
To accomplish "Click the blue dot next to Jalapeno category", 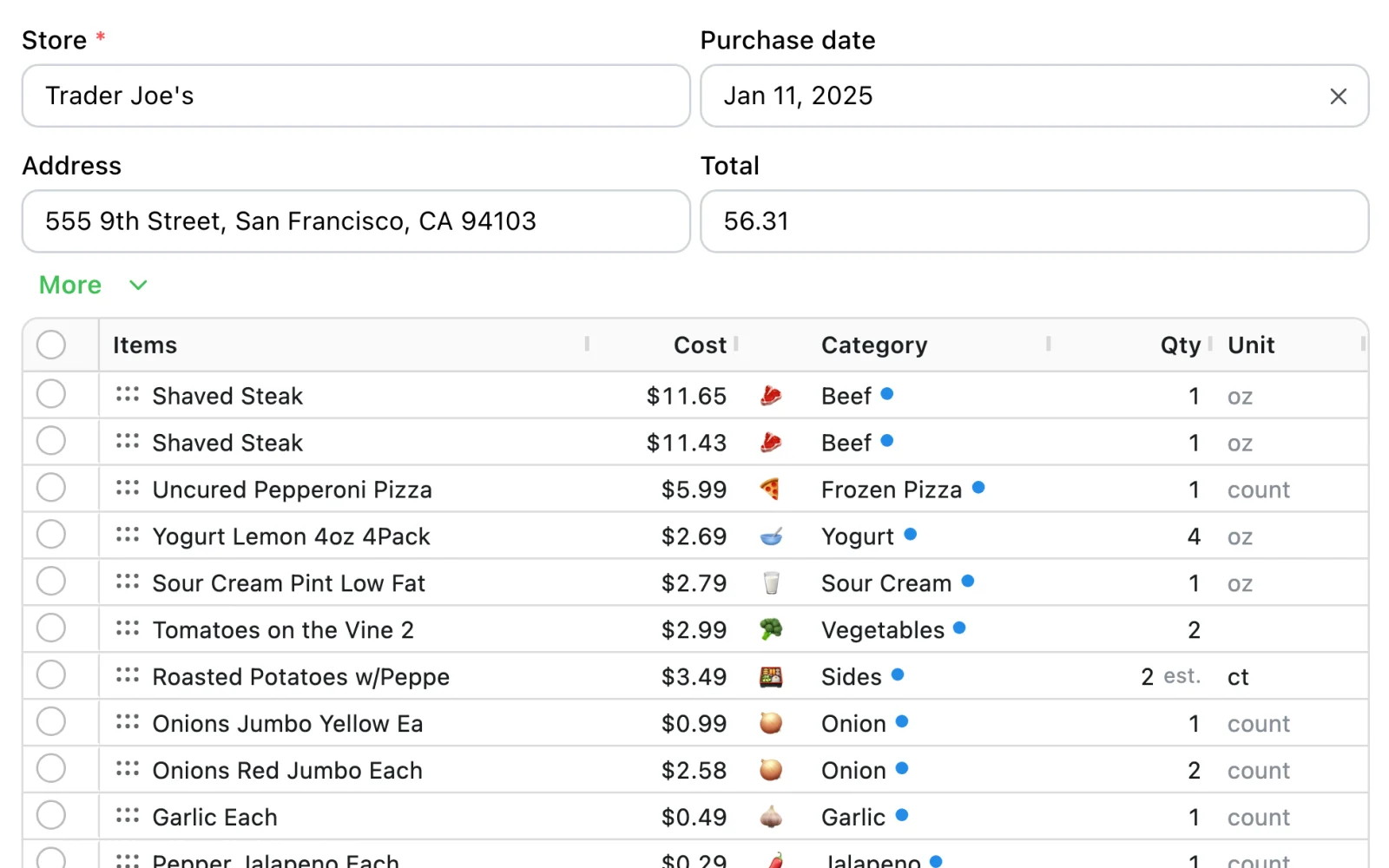I will click(x=936, y=861).
